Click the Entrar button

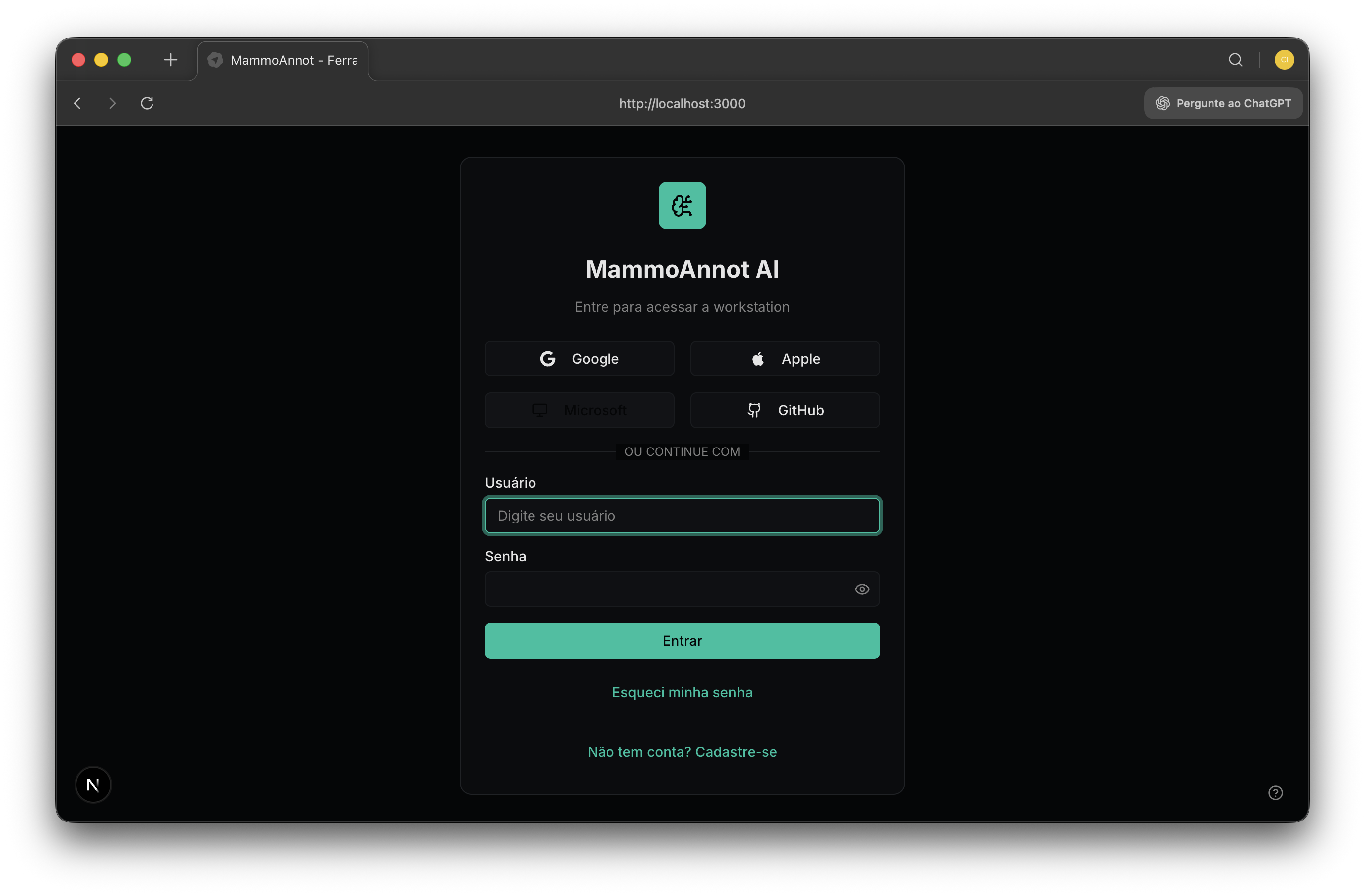tap(682, 641)
